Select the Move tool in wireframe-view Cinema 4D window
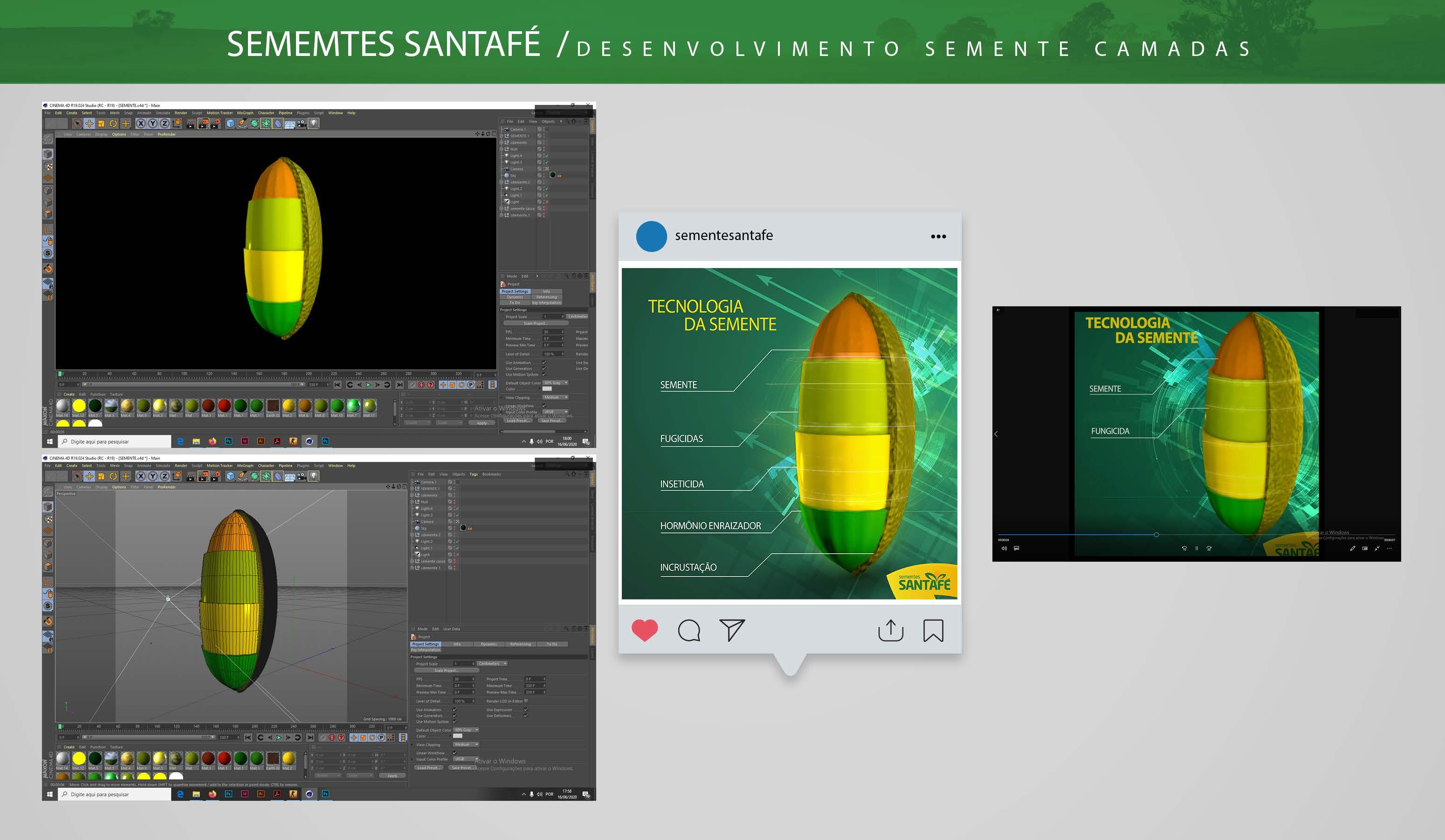The width and height of the screenshot is (1445, 840). (x=89, y=476)
